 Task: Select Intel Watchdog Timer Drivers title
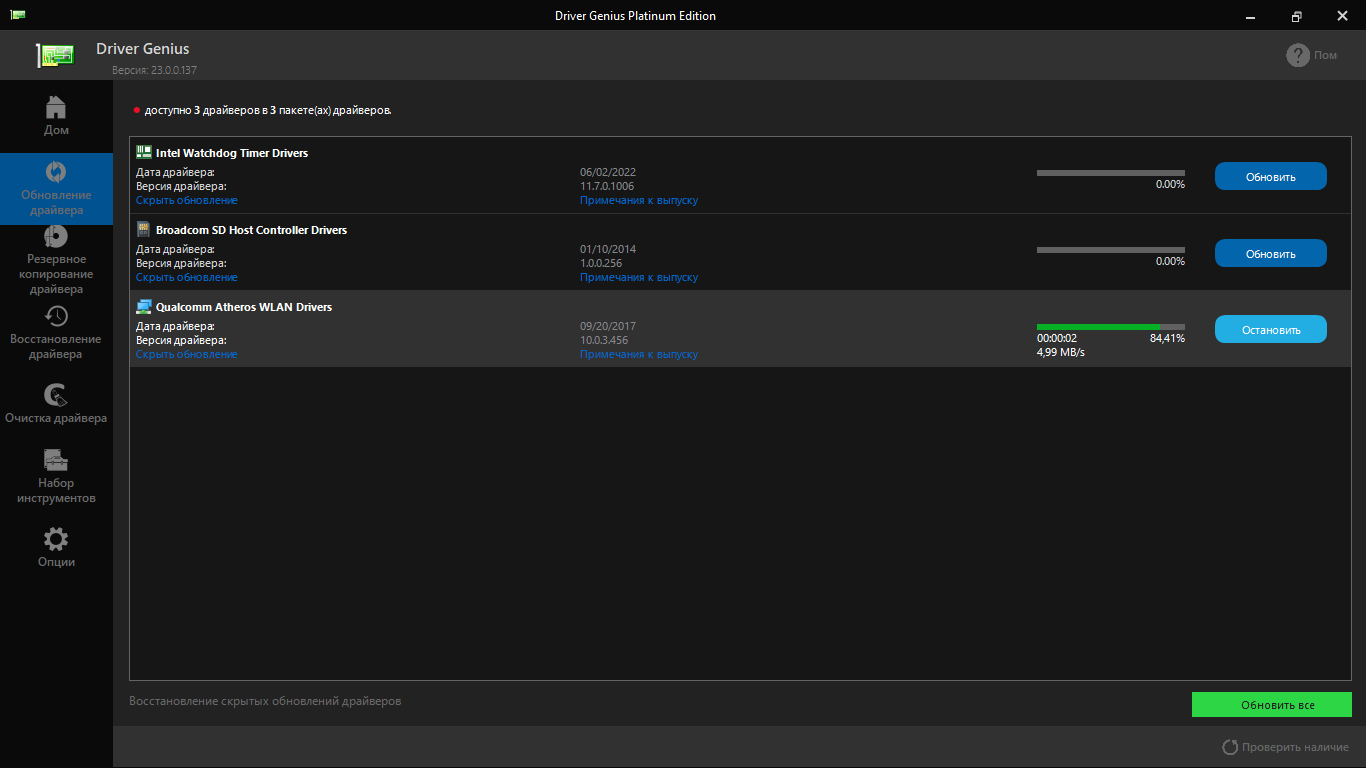232,153
